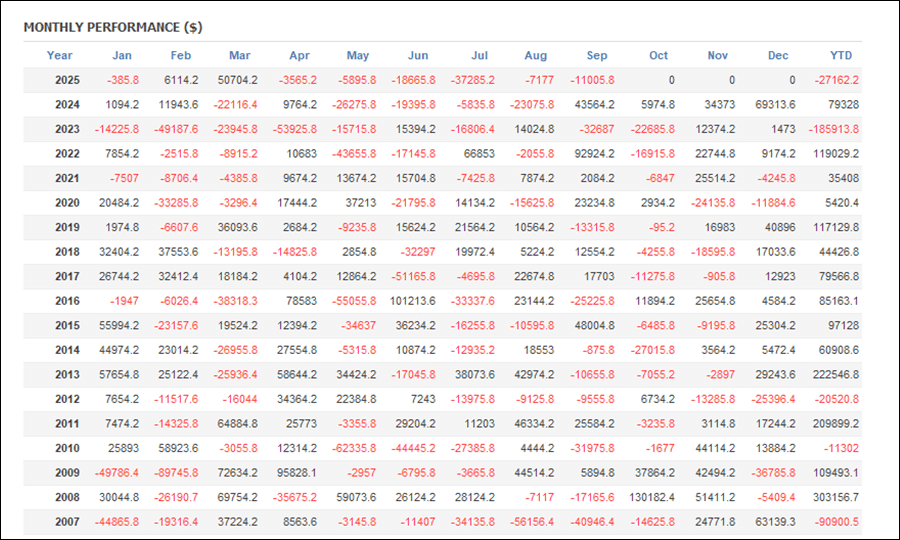Click the YTD column header
This screenshot has width=900, height=540.
click(x=841, y=56)
